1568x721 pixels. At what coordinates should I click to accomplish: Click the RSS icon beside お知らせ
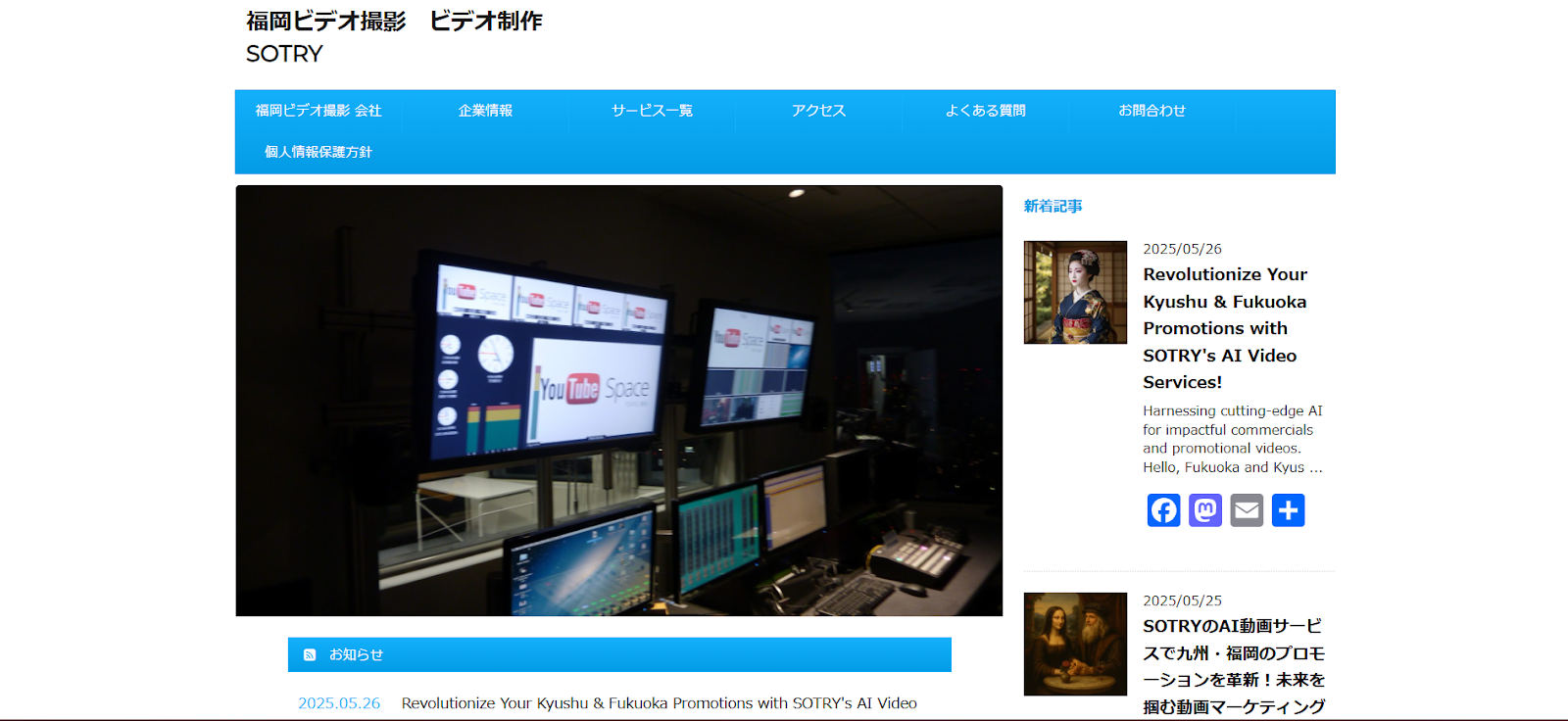tap(310, 654)
